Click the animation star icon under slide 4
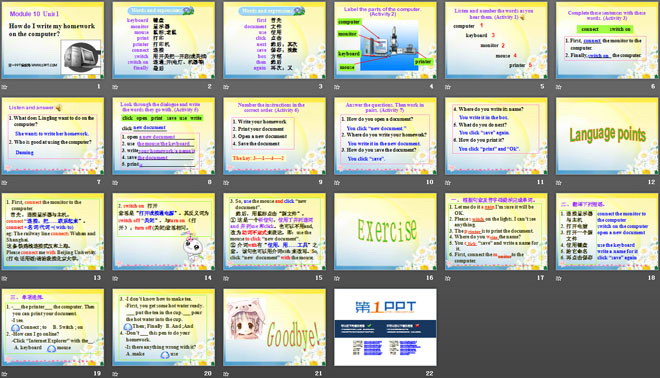Screen dimensions: 660x378 (x=337, y=87)
